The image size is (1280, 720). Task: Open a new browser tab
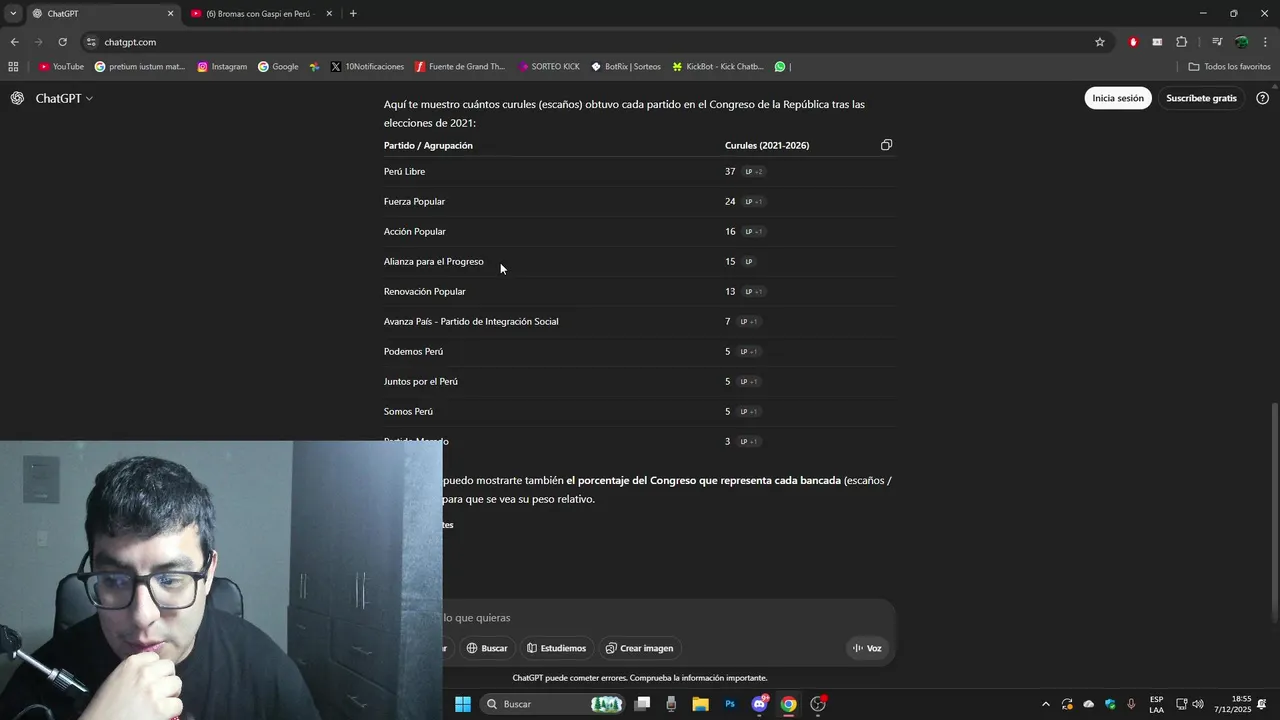(353, 14)
